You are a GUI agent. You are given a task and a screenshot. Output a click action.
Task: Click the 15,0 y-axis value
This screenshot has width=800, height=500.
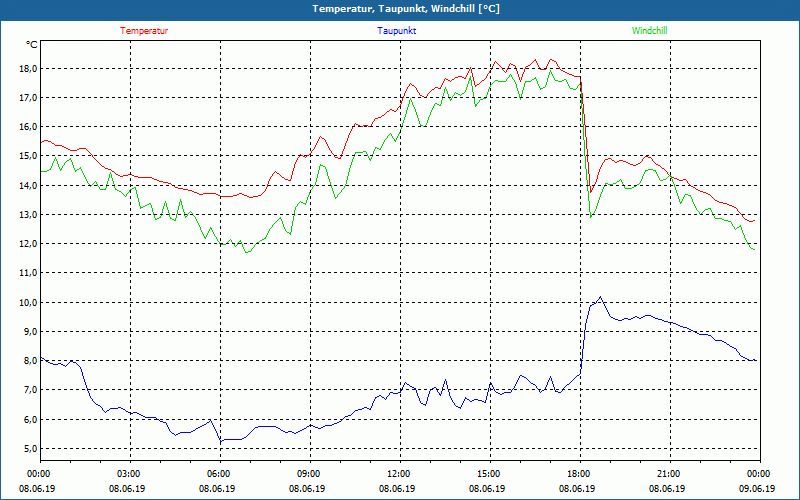pos(29,156)
